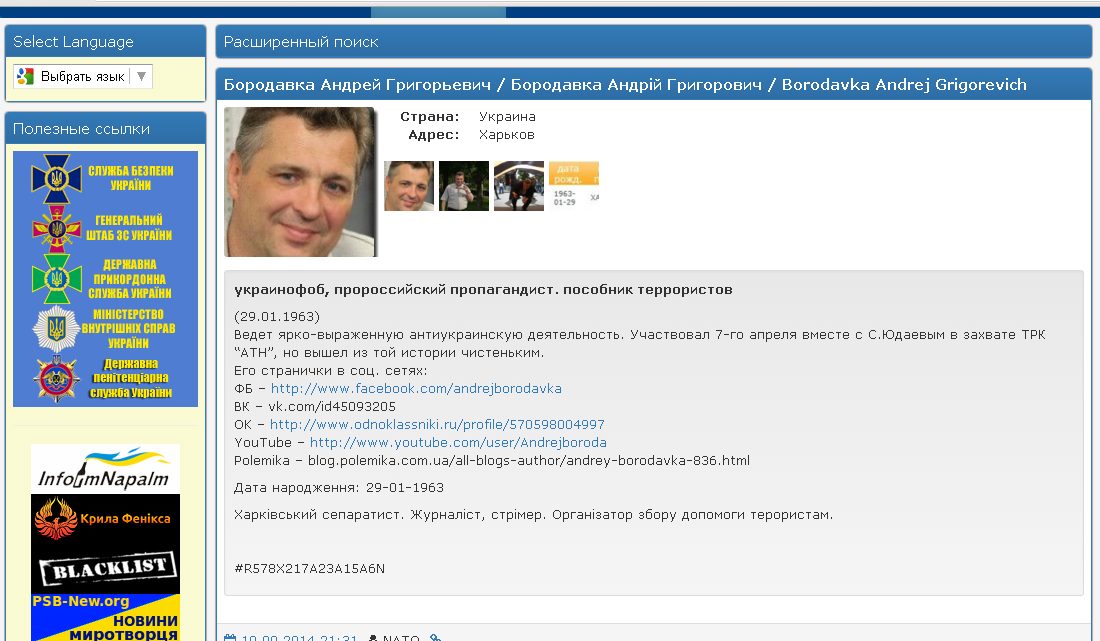Click the Міністерство внутрішніх справ emblem
The width and height of the screenshot is (1100, 641).
[56, 328]
